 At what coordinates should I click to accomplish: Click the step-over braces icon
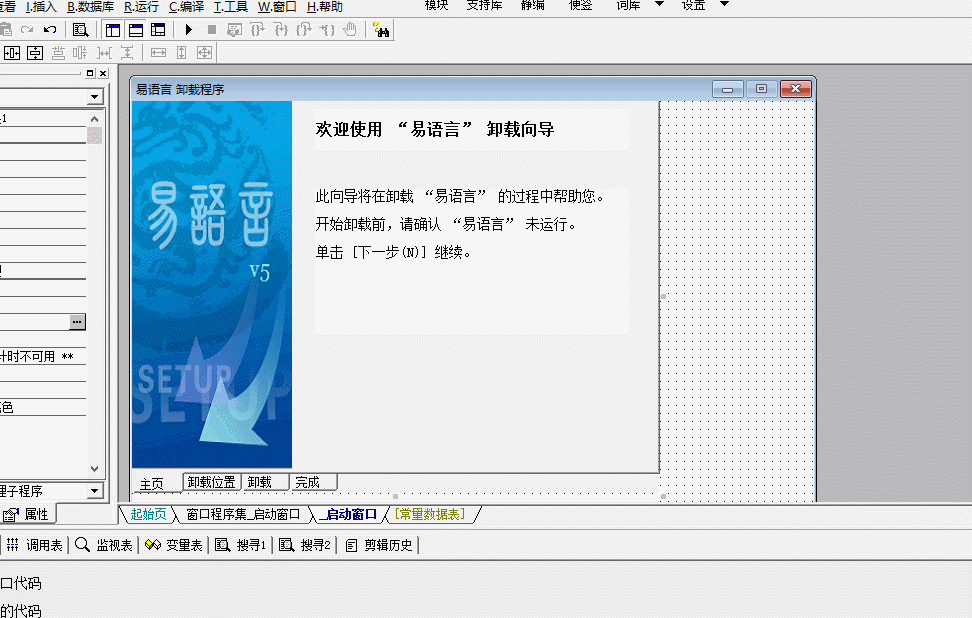281,30
